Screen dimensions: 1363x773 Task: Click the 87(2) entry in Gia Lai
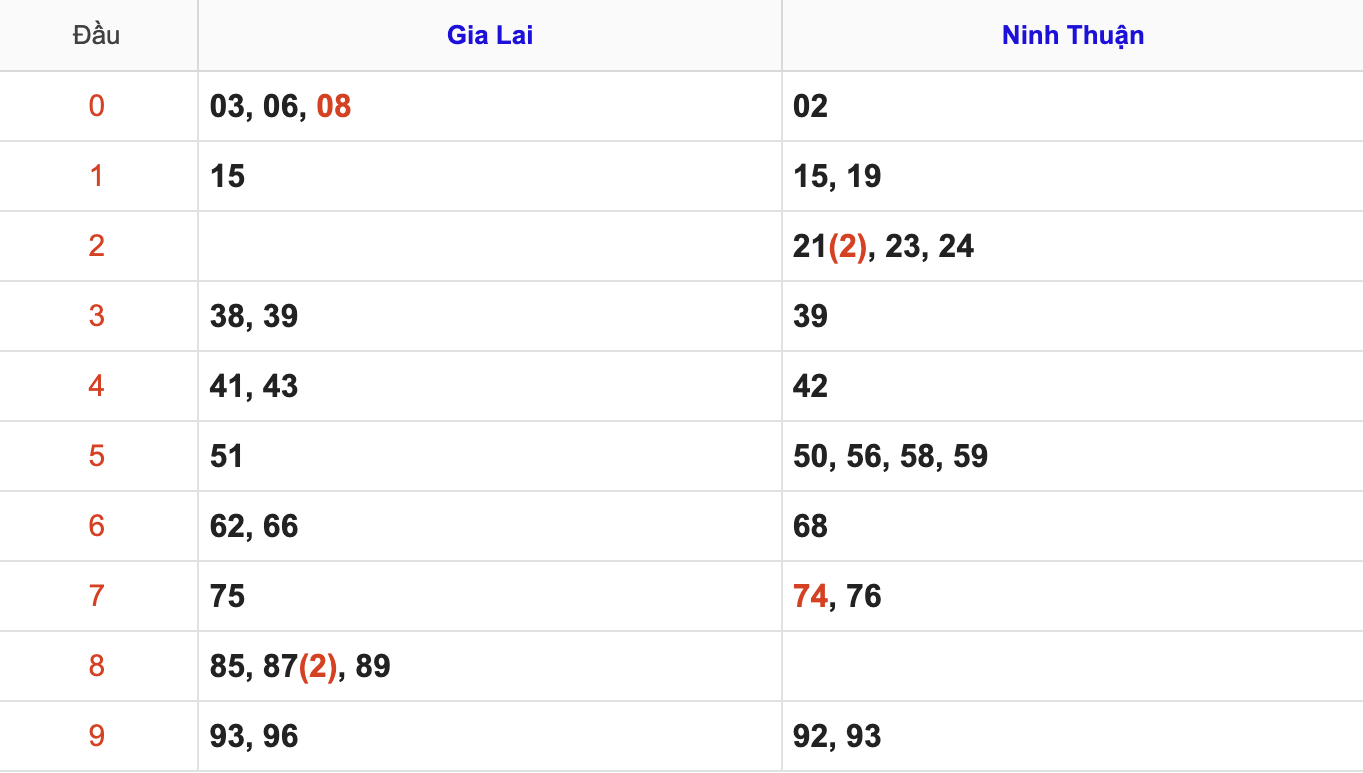click(299, 666)
